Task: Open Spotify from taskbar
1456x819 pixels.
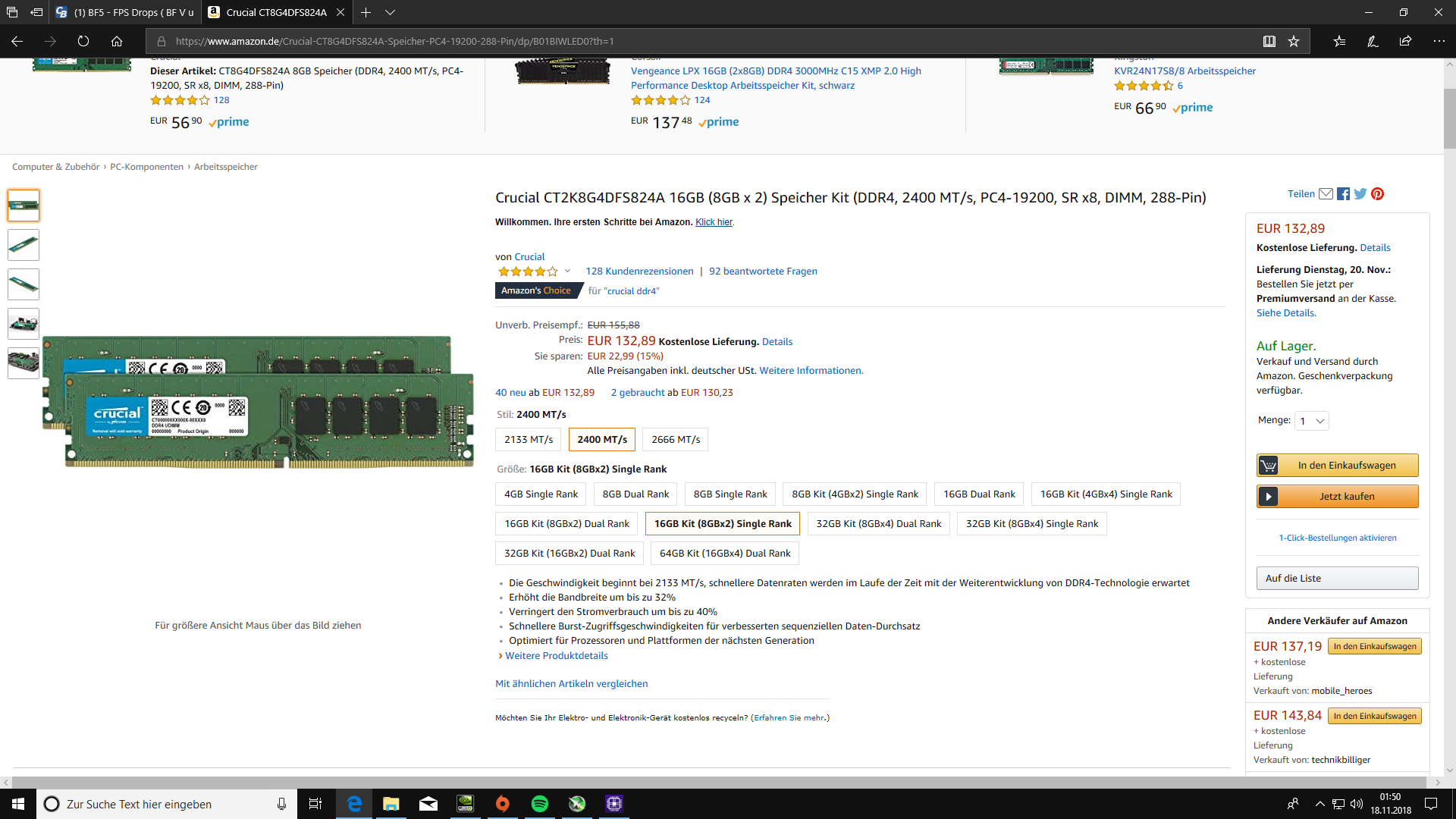Action: pos(540,804)
